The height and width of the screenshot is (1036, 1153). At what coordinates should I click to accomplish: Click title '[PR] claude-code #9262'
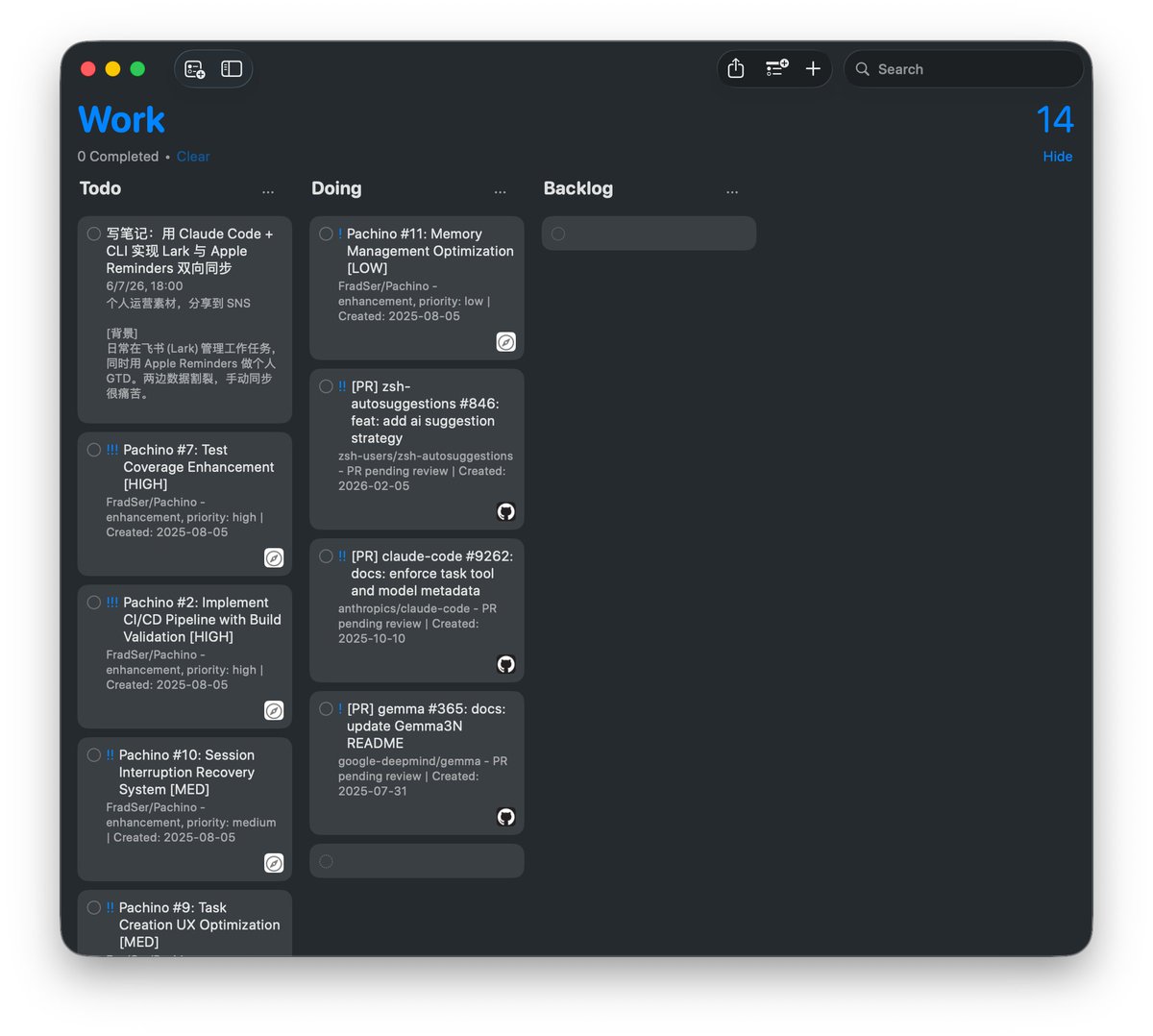431,574
